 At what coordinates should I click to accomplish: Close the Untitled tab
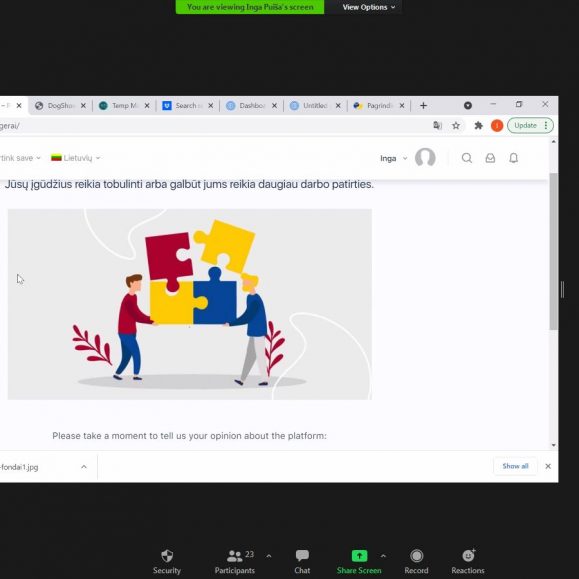[338, 106]
